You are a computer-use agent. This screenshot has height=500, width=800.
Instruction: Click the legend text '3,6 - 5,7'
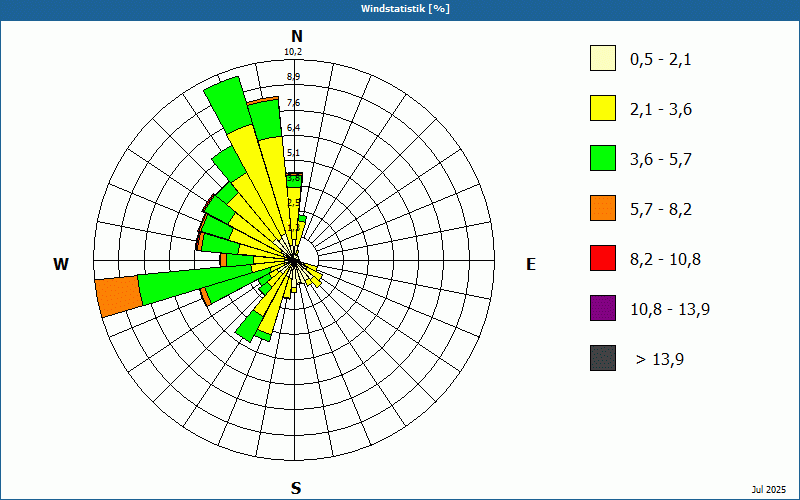pyautogui.click(x=661, y=160)
